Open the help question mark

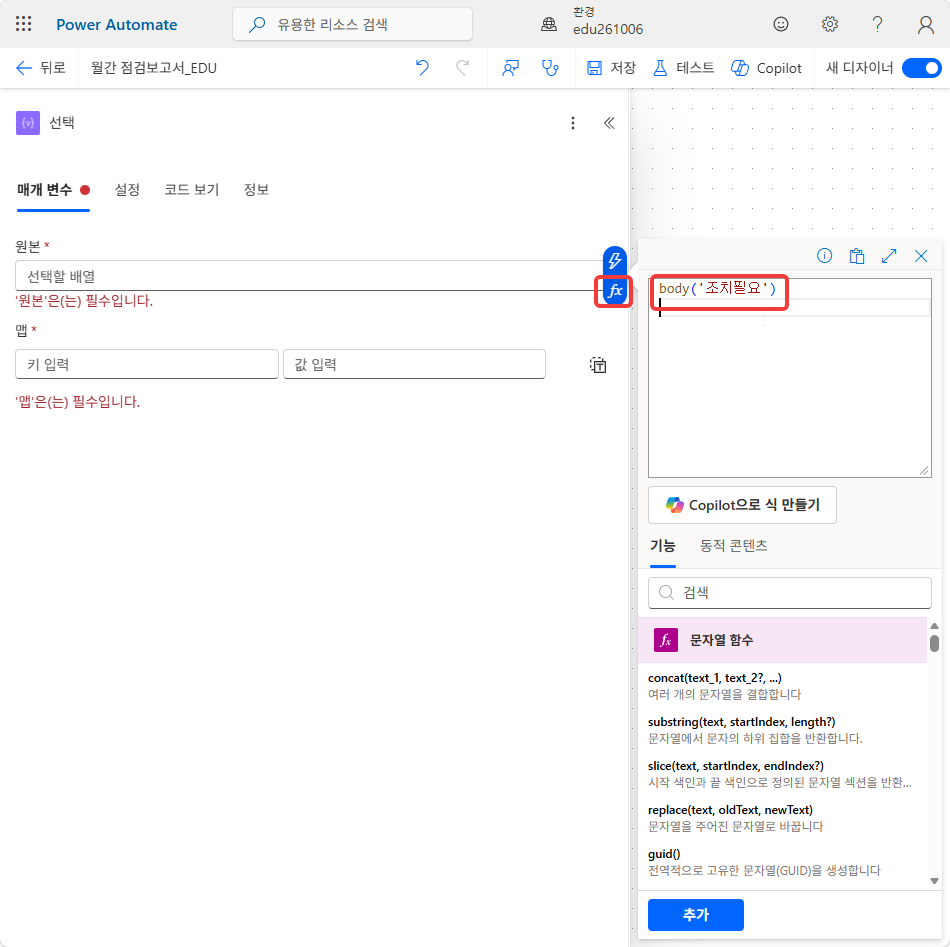pos(877,24)
